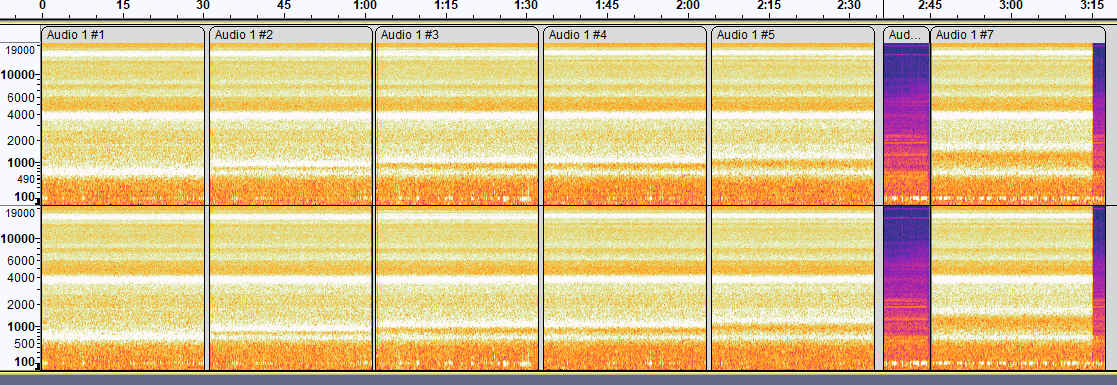
Task: Click the 3:15 mark on the timeline ruler
Action: [1091, 6]
